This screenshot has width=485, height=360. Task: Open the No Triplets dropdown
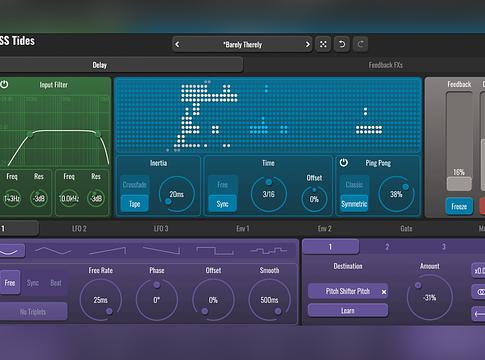[x=33, y=312]
